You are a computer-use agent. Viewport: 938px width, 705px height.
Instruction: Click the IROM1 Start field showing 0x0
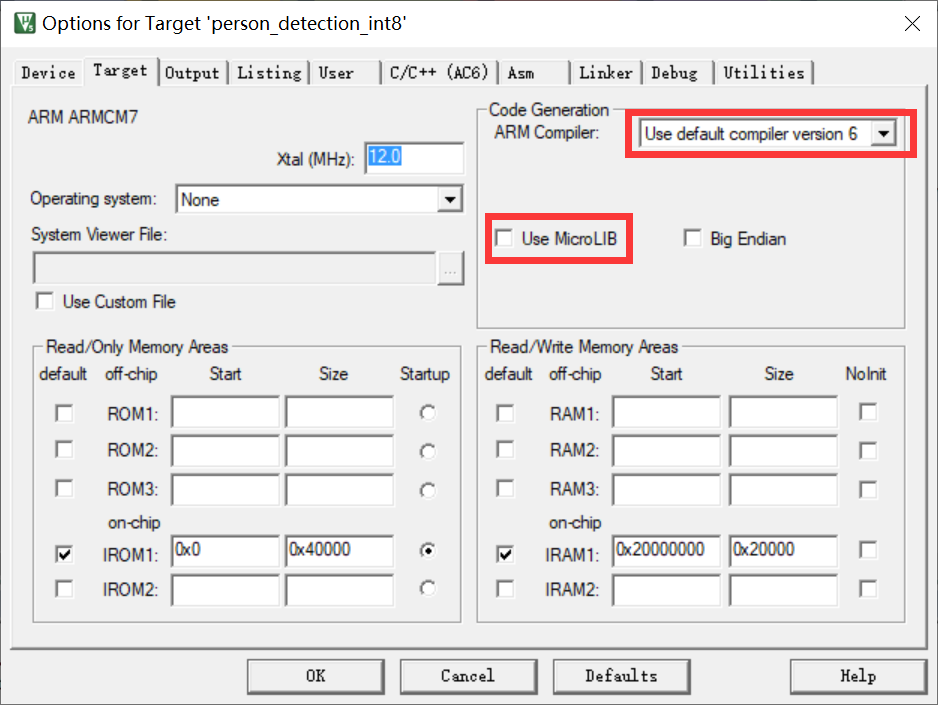point(226,551)
